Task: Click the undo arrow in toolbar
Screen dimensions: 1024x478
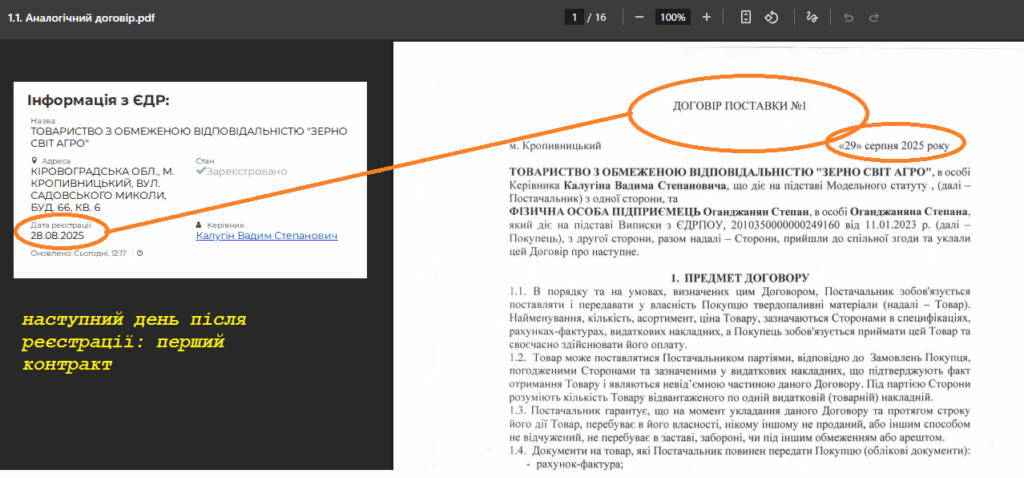Action: coord(849,18)
